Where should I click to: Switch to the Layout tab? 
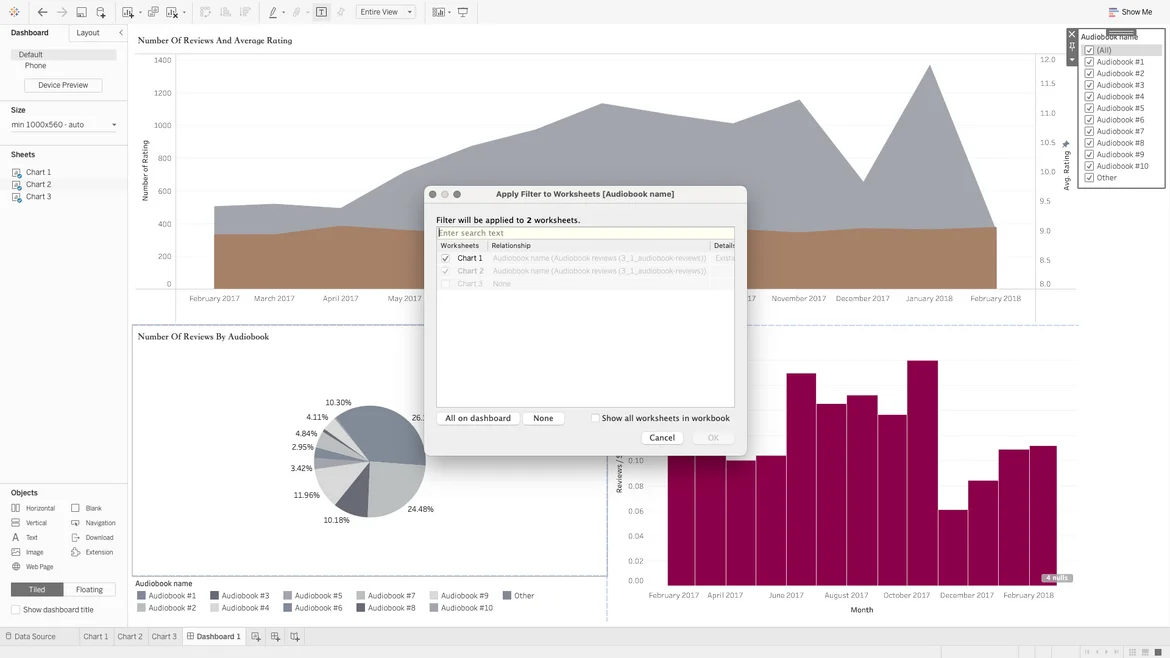[88, 33]
